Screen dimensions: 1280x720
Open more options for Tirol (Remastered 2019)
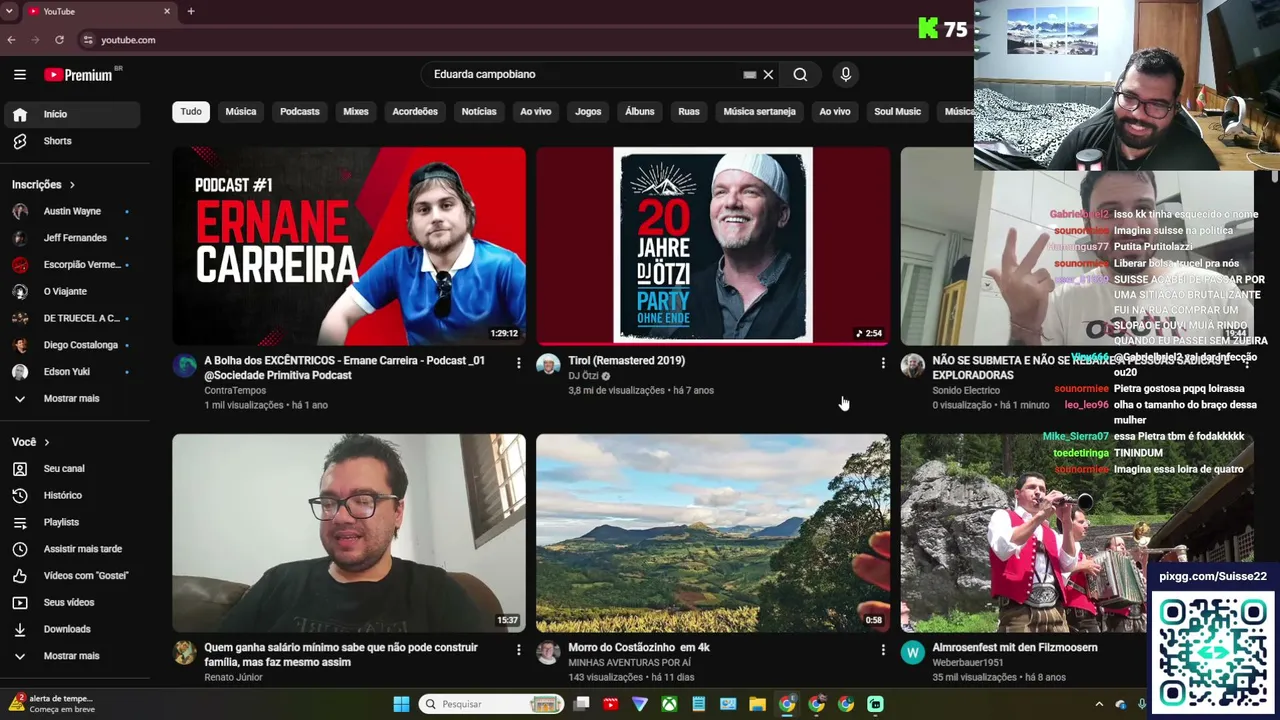click(882, 363)
